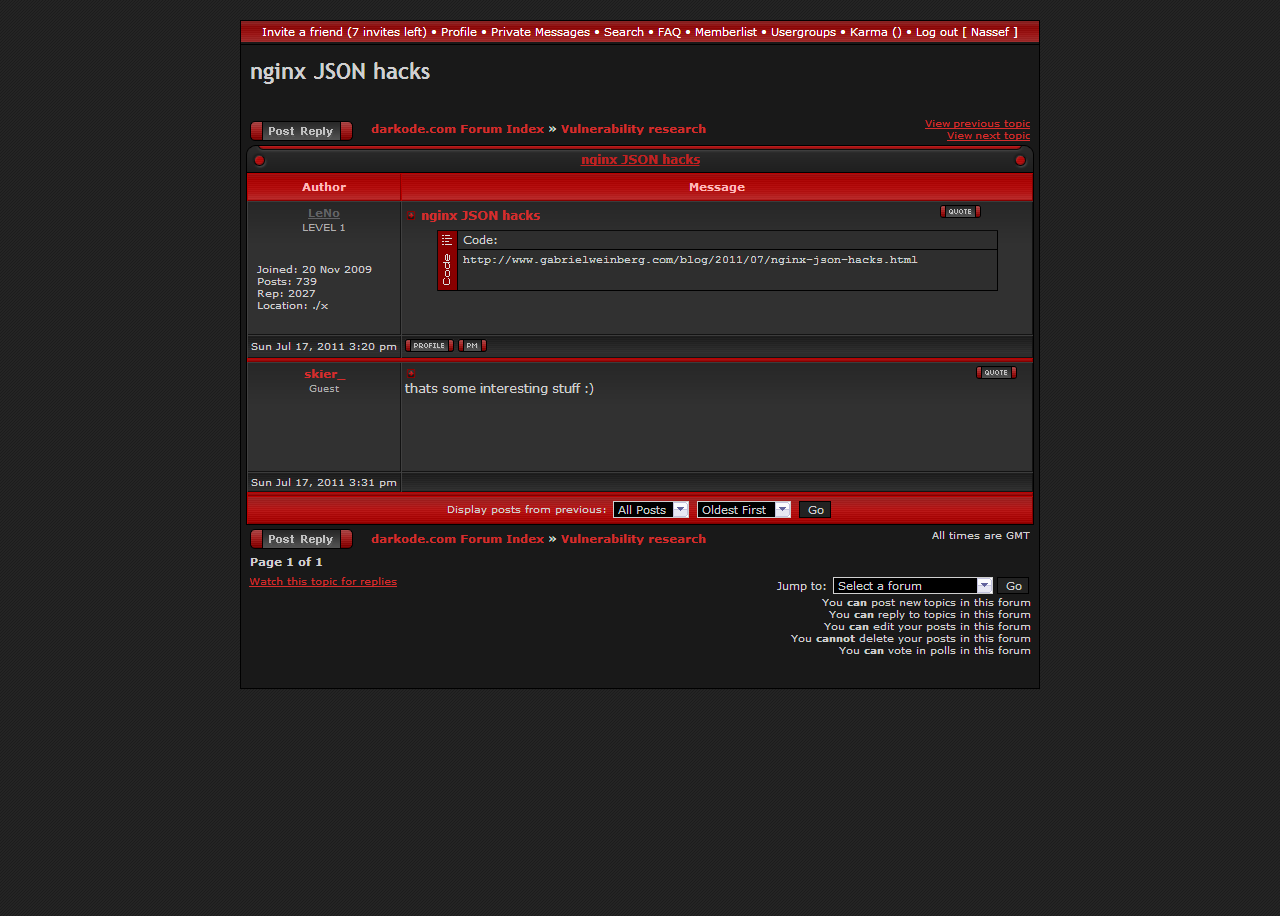The image size is (1280, 916).
Task: Open the All Posts dropdown
Action: coord(650,510)
